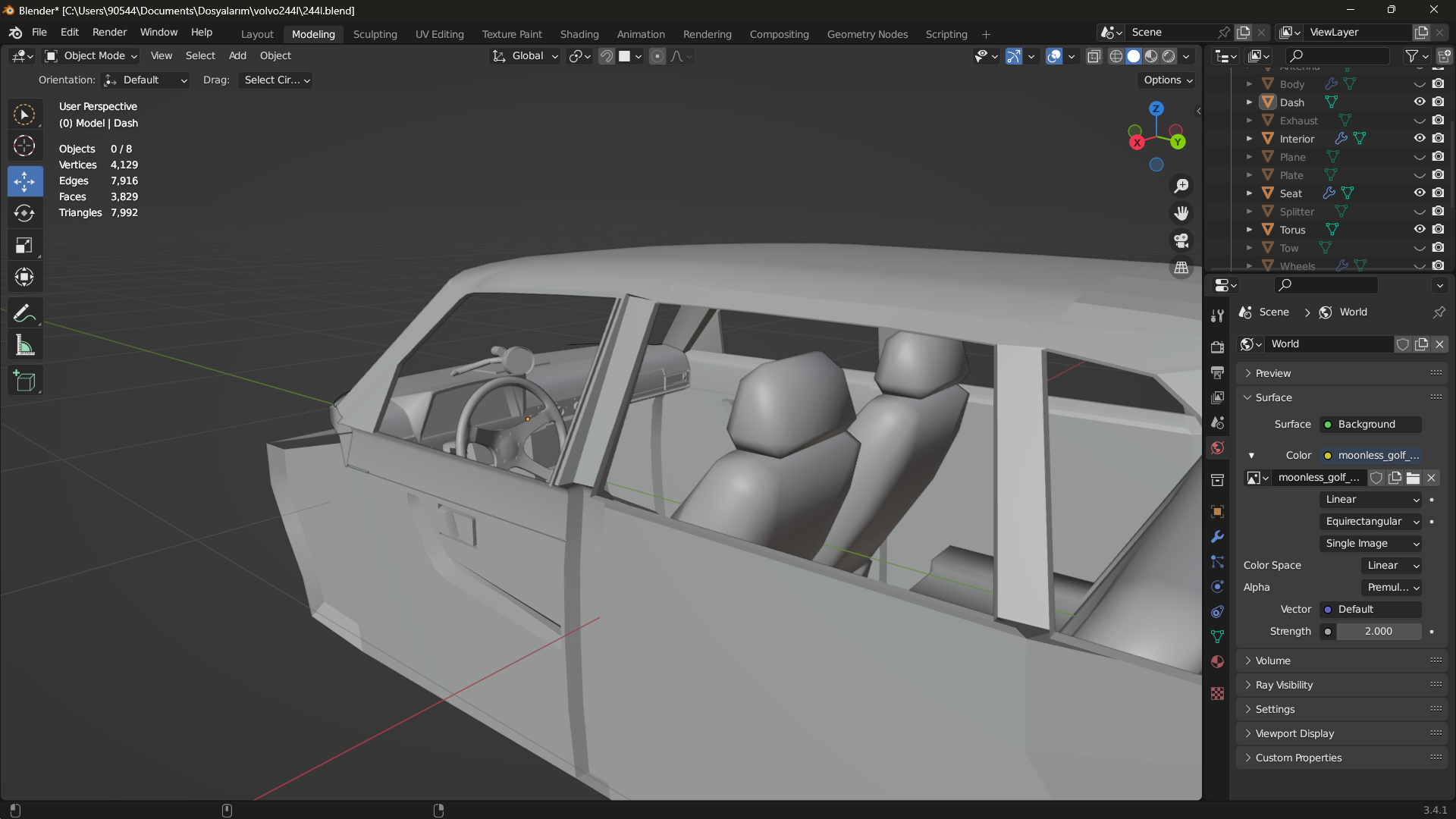The height and width of the screenshot is (819, 1456).
Task: Hide the Dash object in the outliner
Action: click(1420, 102)
